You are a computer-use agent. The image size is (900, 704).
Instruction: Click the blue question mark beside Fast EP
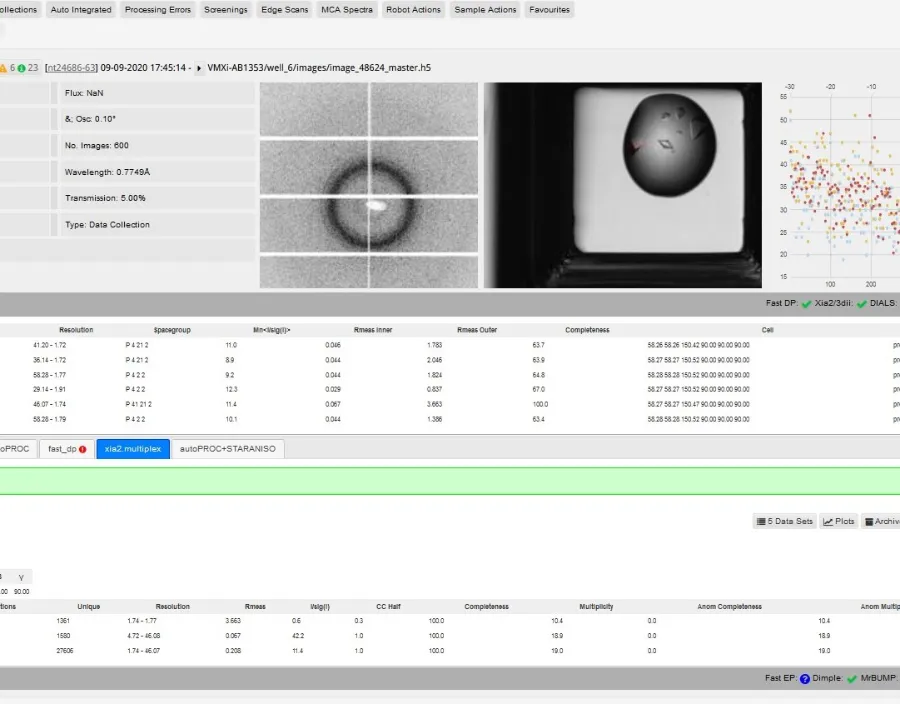805,679
